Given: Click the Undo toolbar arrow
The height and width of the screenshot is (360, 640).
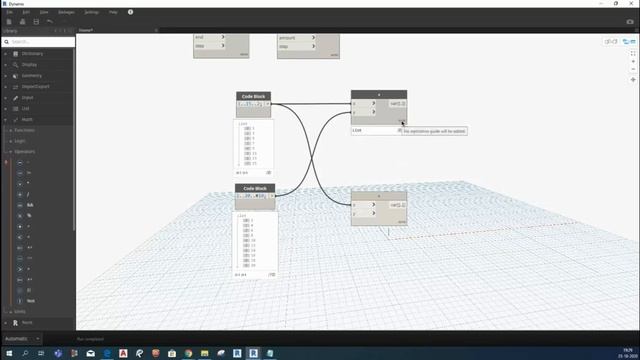Looking at the screenshot, I should tap(49, 22).
